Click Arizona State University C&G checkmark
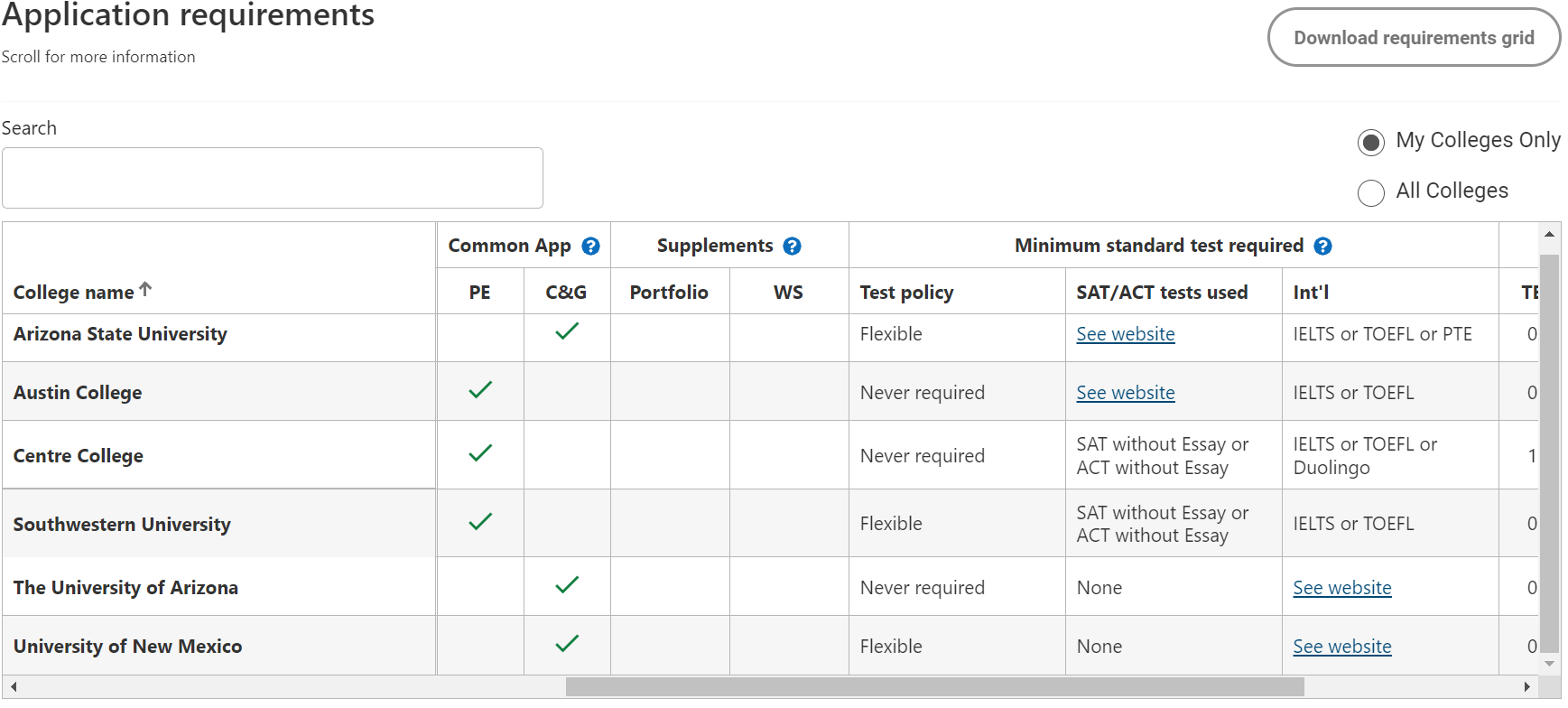This screenshot has height=708, width=1568. [x=567, y=331]
